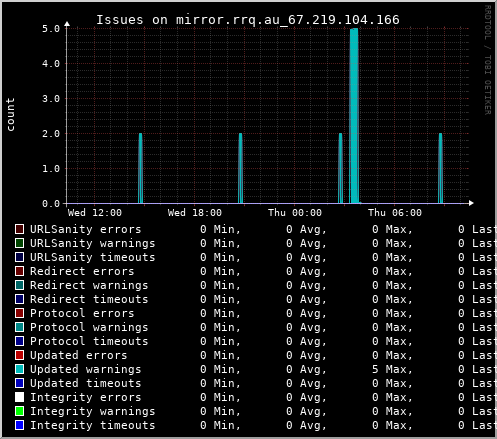The image size is (497, 439).
Task: Click the Protocol warnings teal swatch
Action: click(x=20, y=327)
